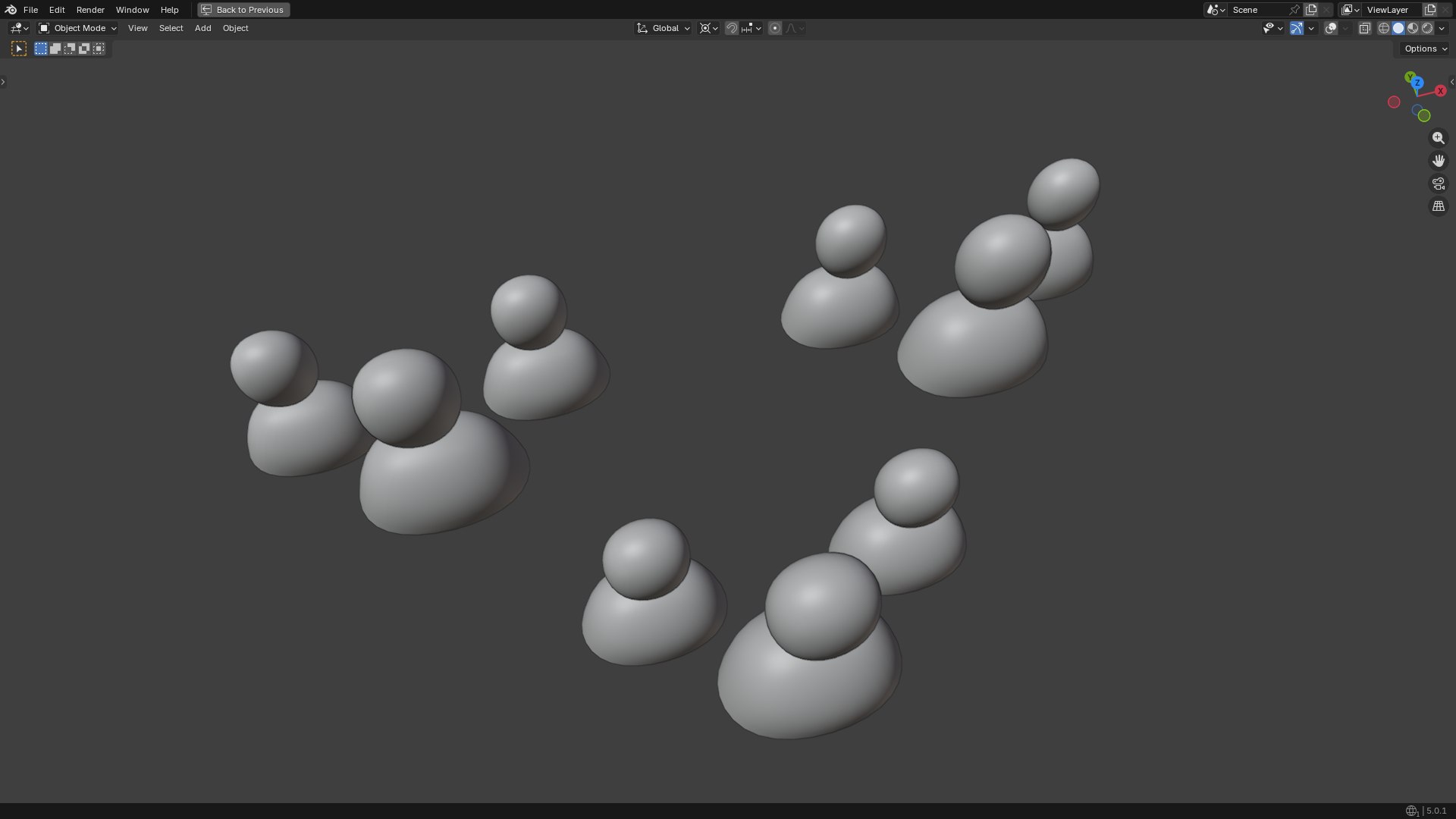
Task: Click the ViewLayer name field
Action: pyautogui.click(x=1392, y=10)
